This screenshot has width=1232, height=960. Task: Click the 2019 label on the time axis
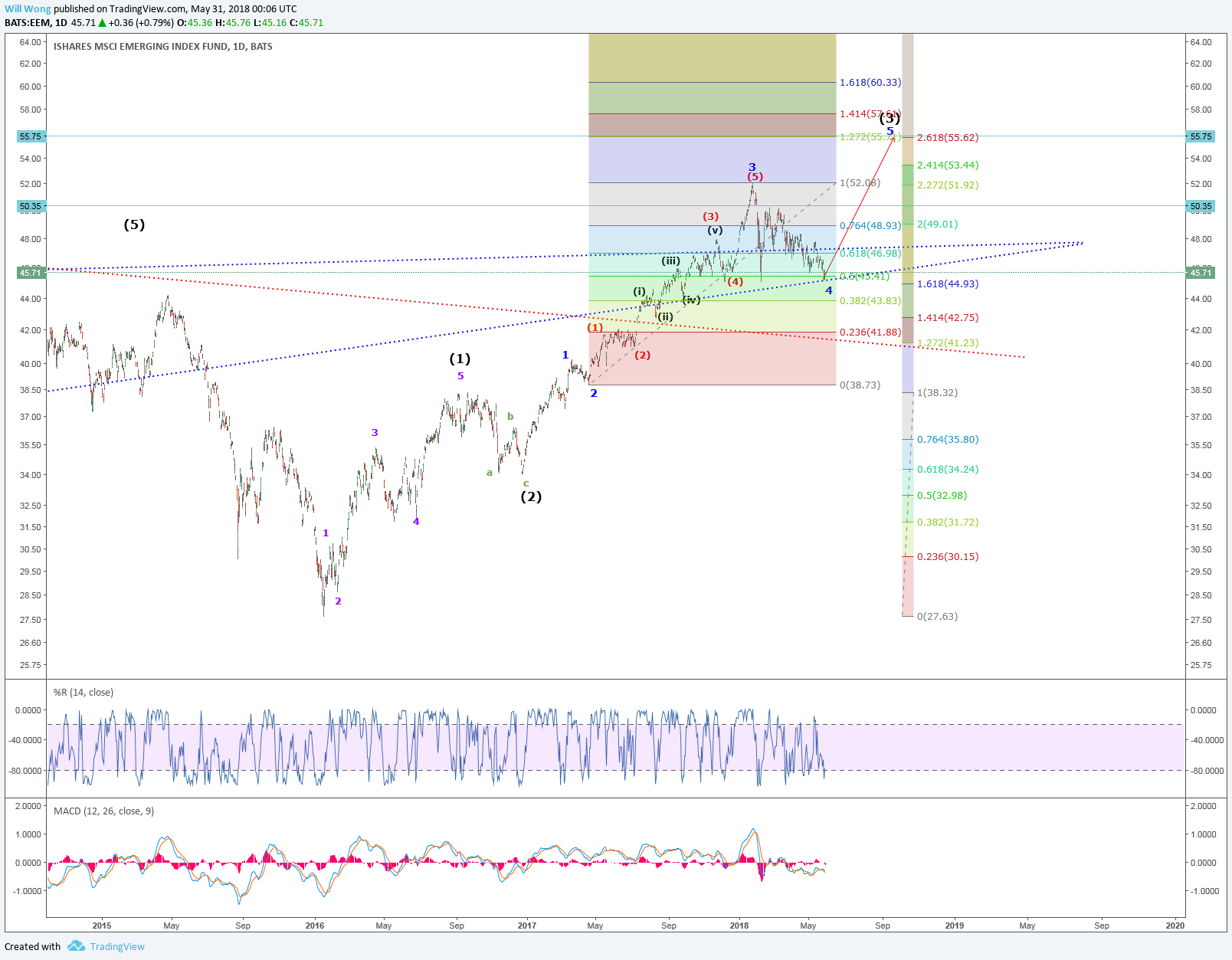pyautogui.click(x=955, y=926)
